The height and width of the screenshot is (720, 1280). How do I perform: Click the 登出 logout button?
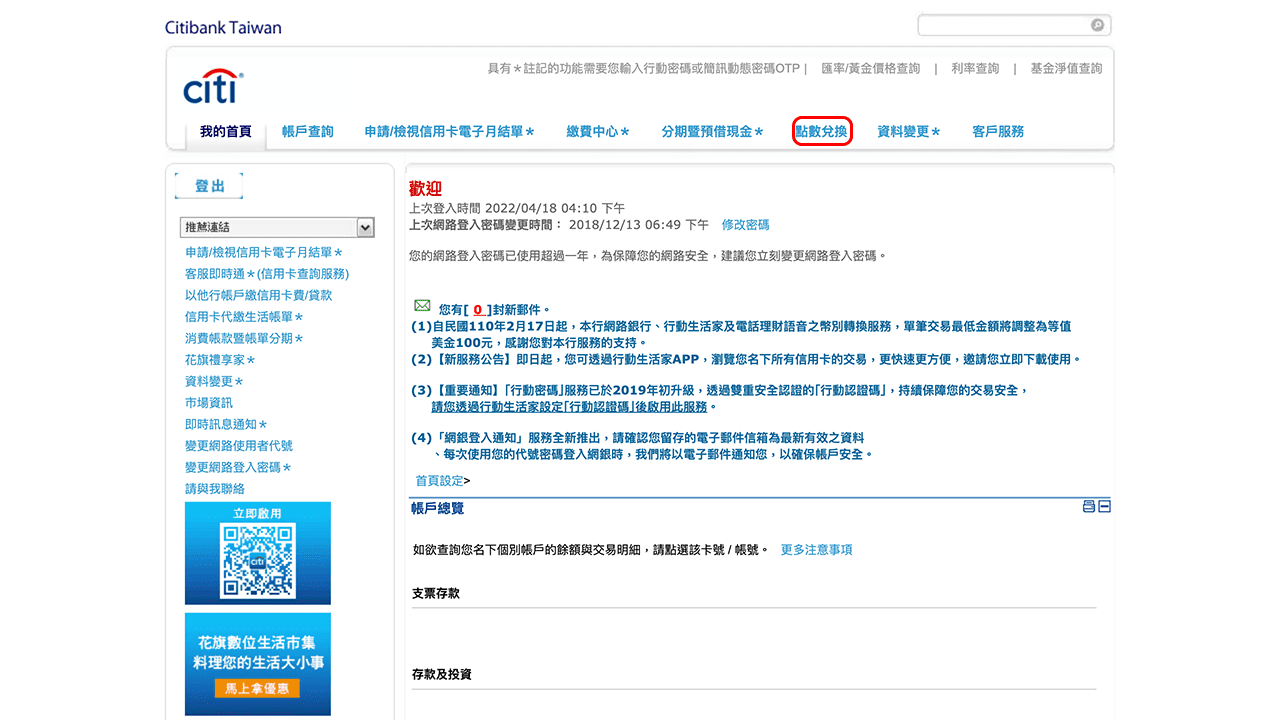[209, 186]
